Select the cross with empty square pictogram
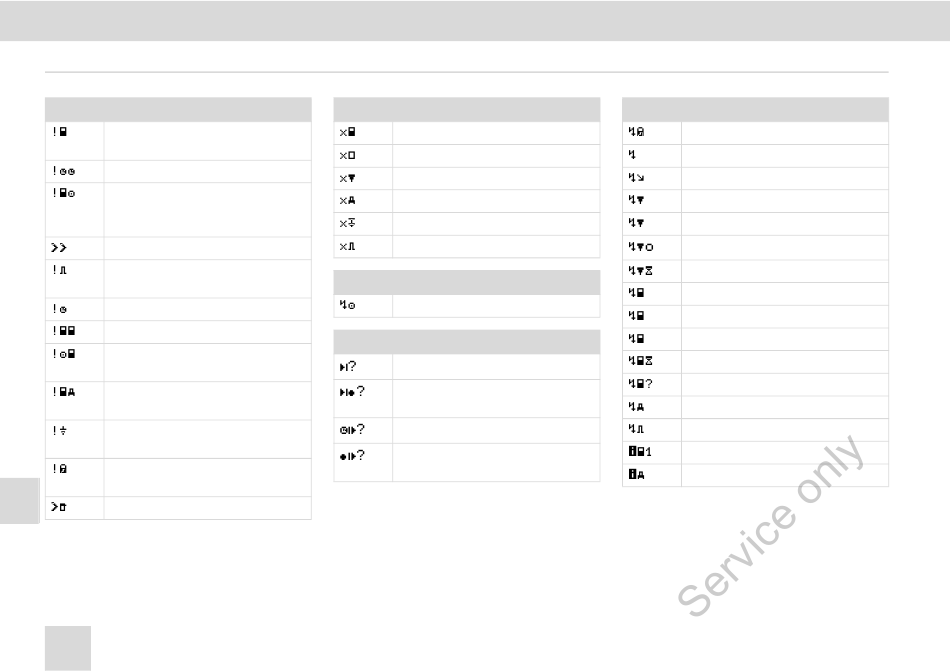The height and width of the screenshot is (671, 950). (x=347, y=156)
